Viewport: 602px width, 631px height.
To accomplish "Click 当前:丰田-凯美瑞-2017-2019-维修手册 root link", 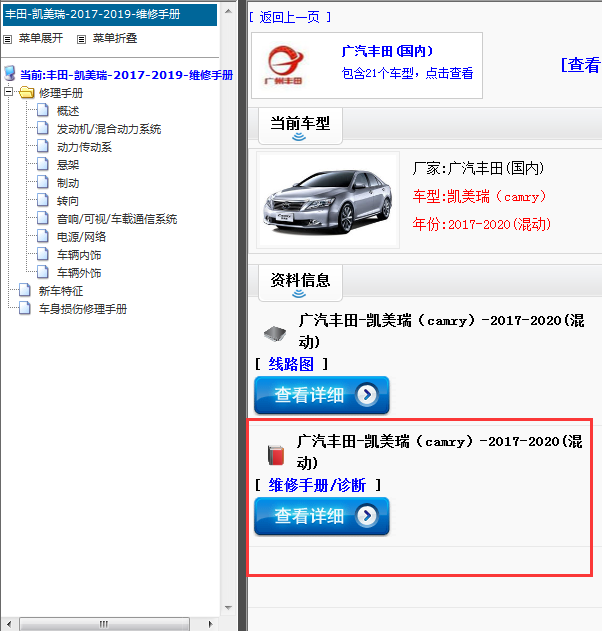I will (126, 75).
